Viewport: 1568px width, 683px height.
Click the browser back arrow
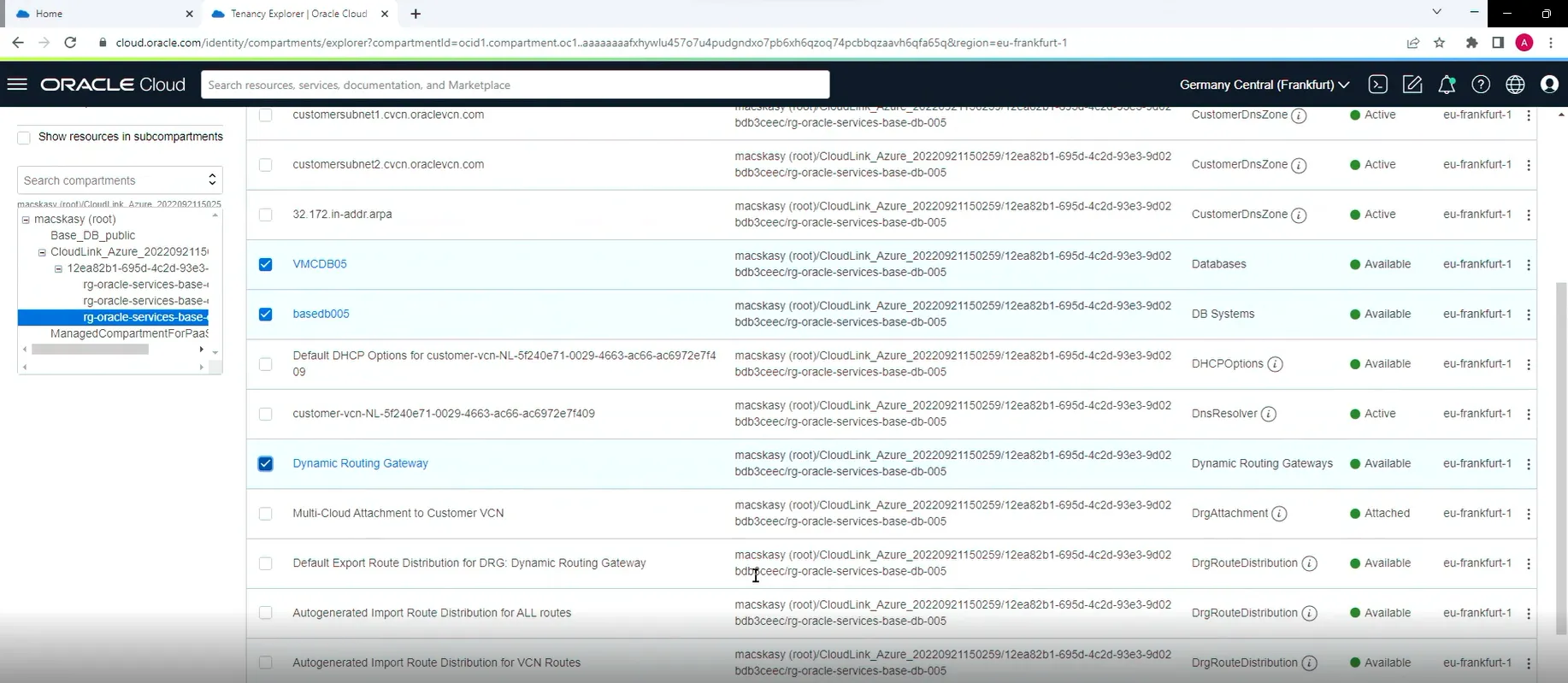tap(18, 43)
